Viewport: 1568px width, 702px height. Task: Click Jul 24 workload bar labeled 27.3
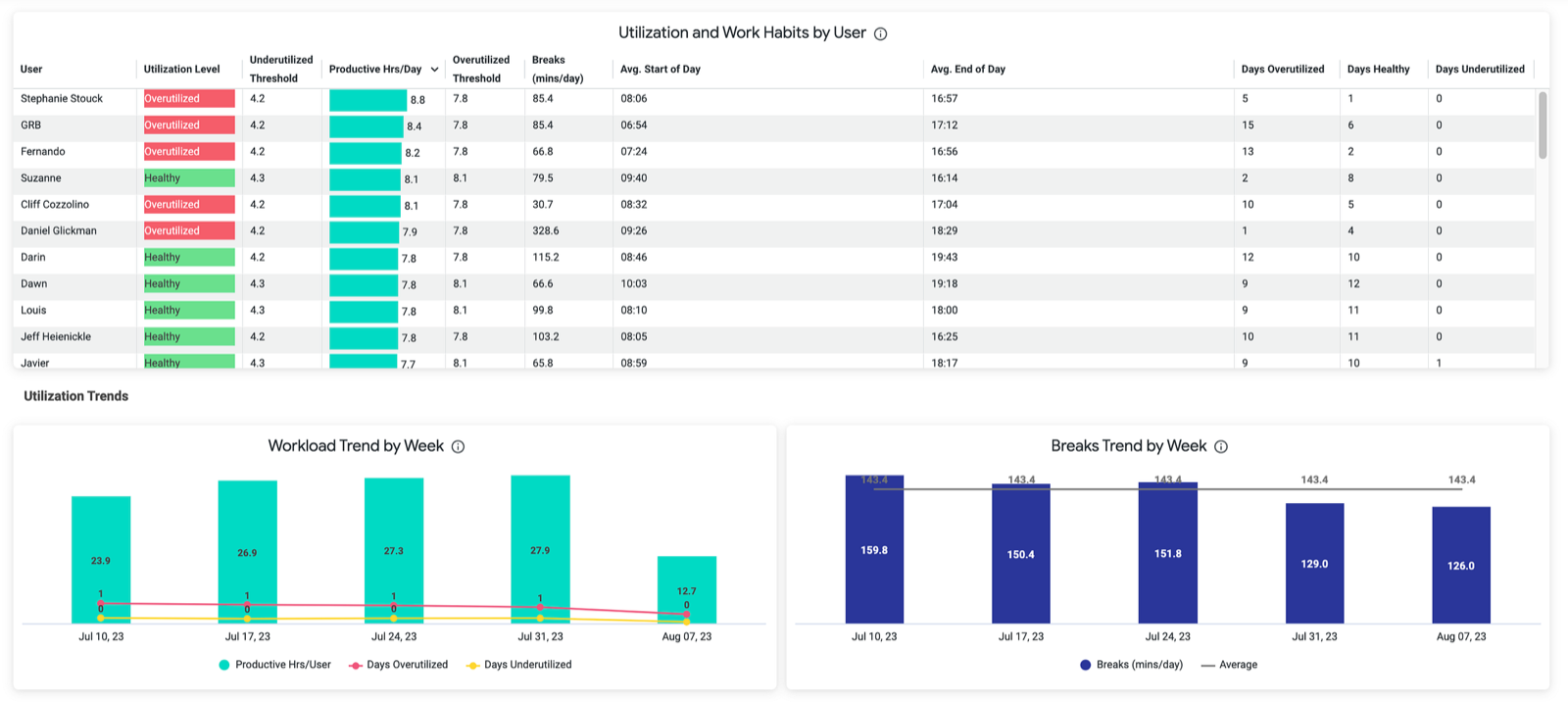394,551
